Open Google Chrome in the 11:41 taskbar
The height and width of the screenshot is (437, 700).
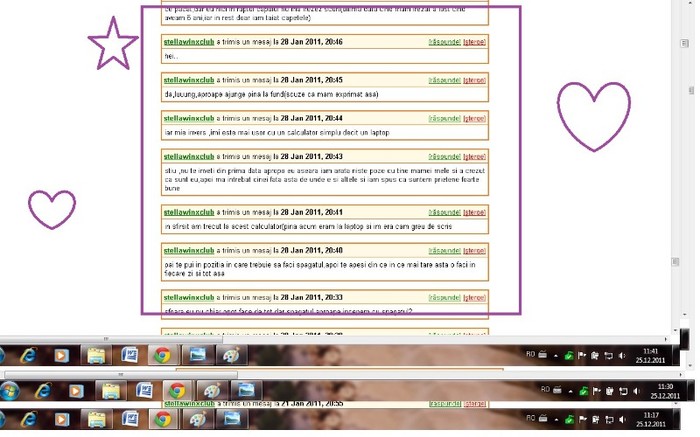(161, 355)
